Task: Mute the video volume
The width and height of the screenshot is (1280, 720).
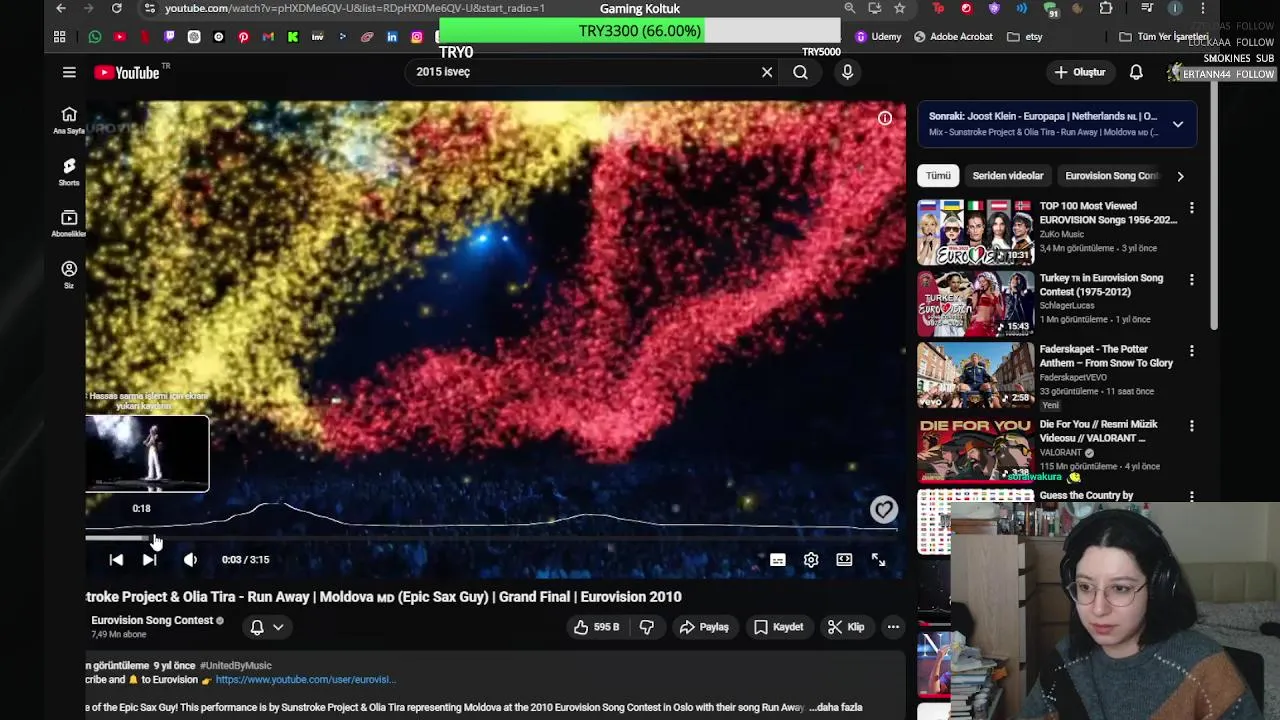Action: (190, 560)
